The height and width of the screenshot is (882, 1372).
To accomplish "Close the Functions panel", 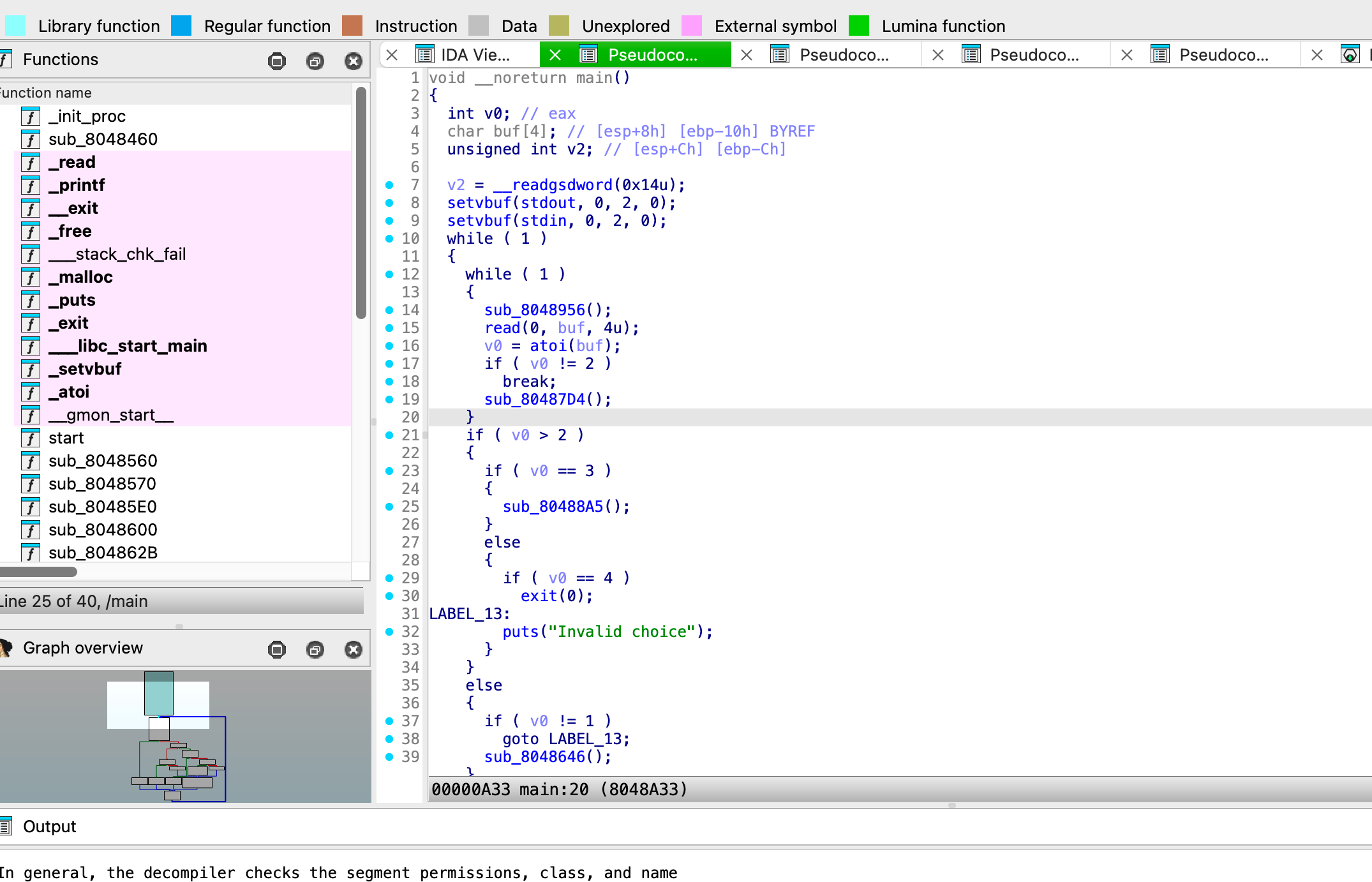I will 353,61.
